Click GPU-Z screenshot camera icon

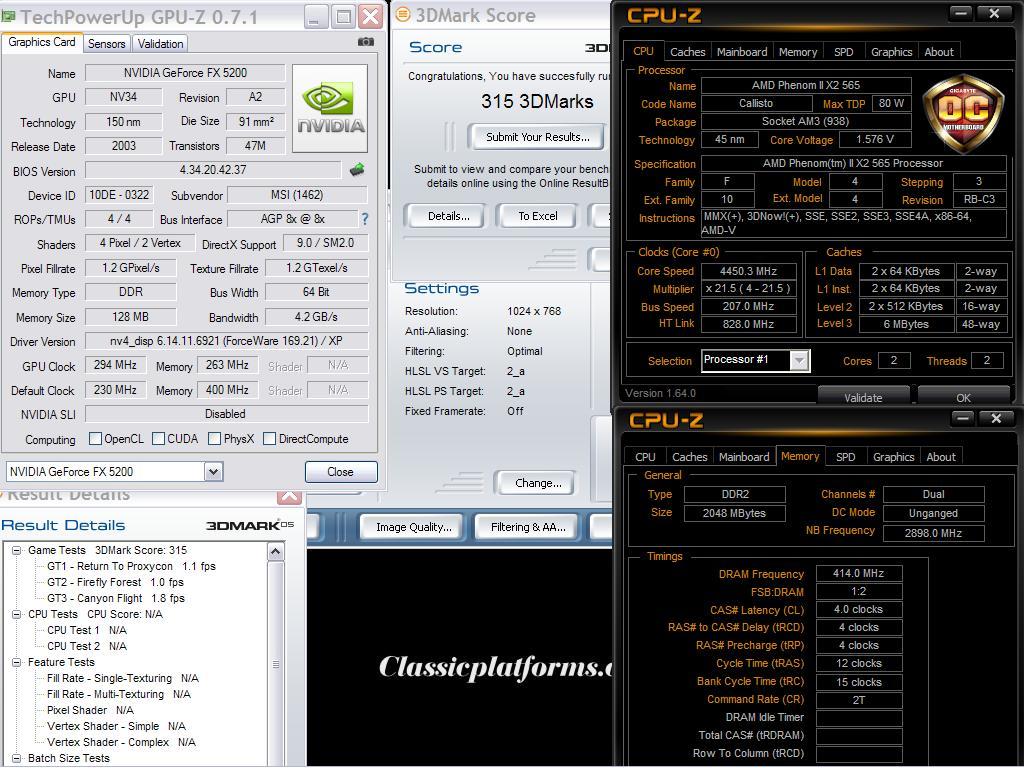coord(366,42)
